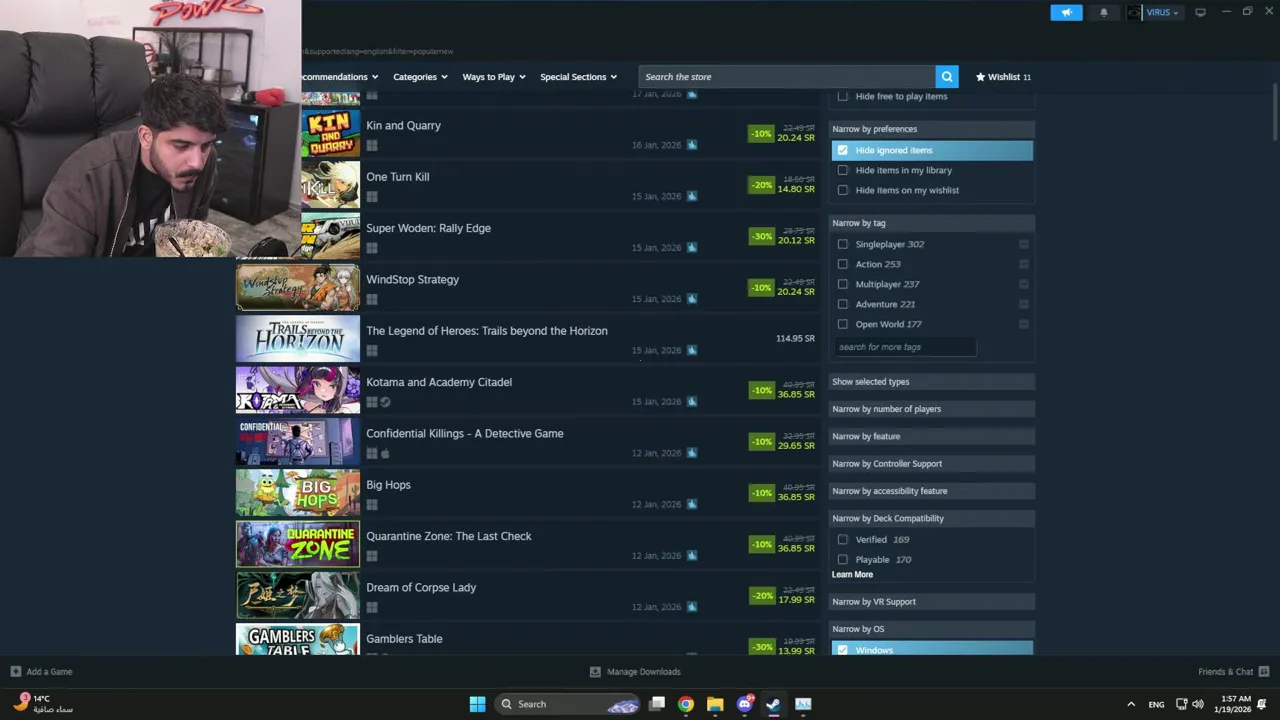Open Steam announcements megaphone icon
Screen dimensions: 1280x720
[x=1066, y=12]
